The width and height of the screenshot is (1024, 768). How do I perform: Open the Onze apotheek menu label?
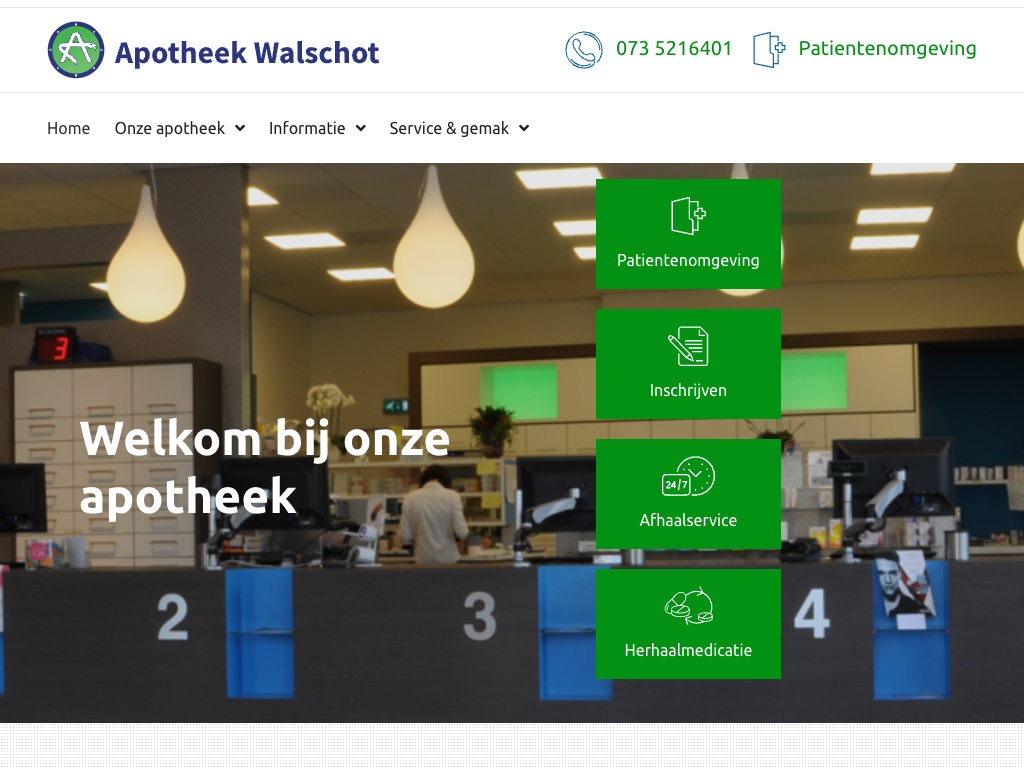tap(170, 128)
